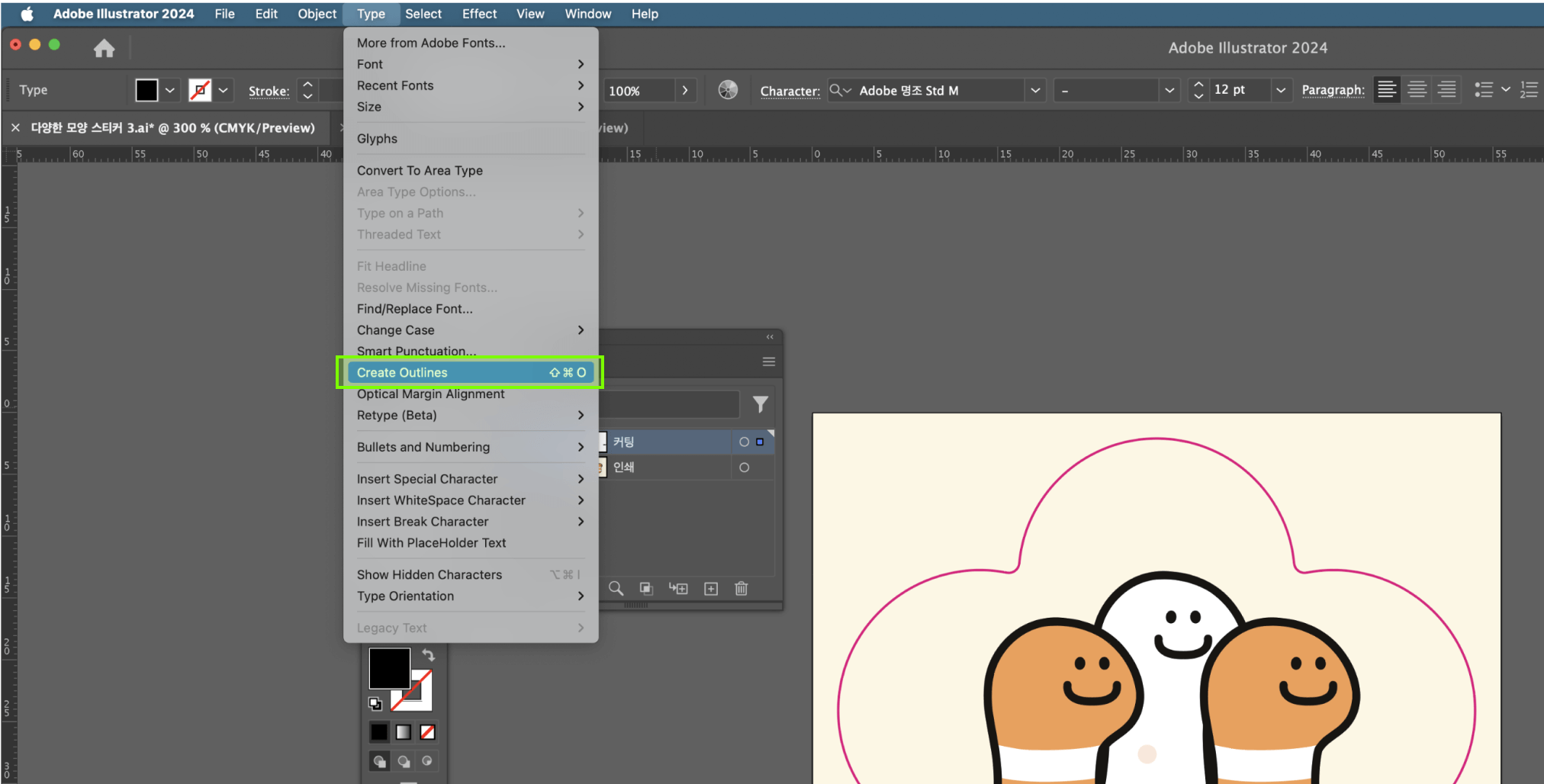Select the None fill mode button
Screen dimensions: 1544x784
pos(428,732)
